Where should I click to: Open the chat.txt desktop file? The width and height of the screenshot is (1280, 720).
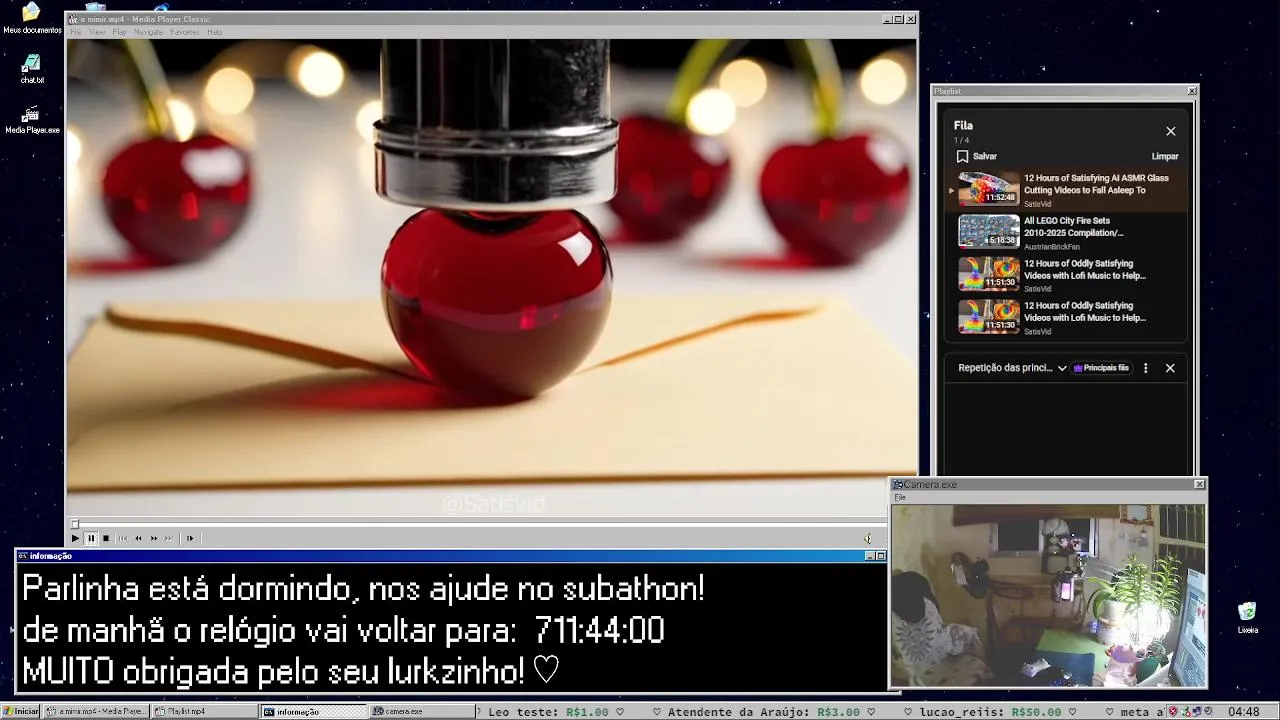pyautogui.click(x=32, y=69)
